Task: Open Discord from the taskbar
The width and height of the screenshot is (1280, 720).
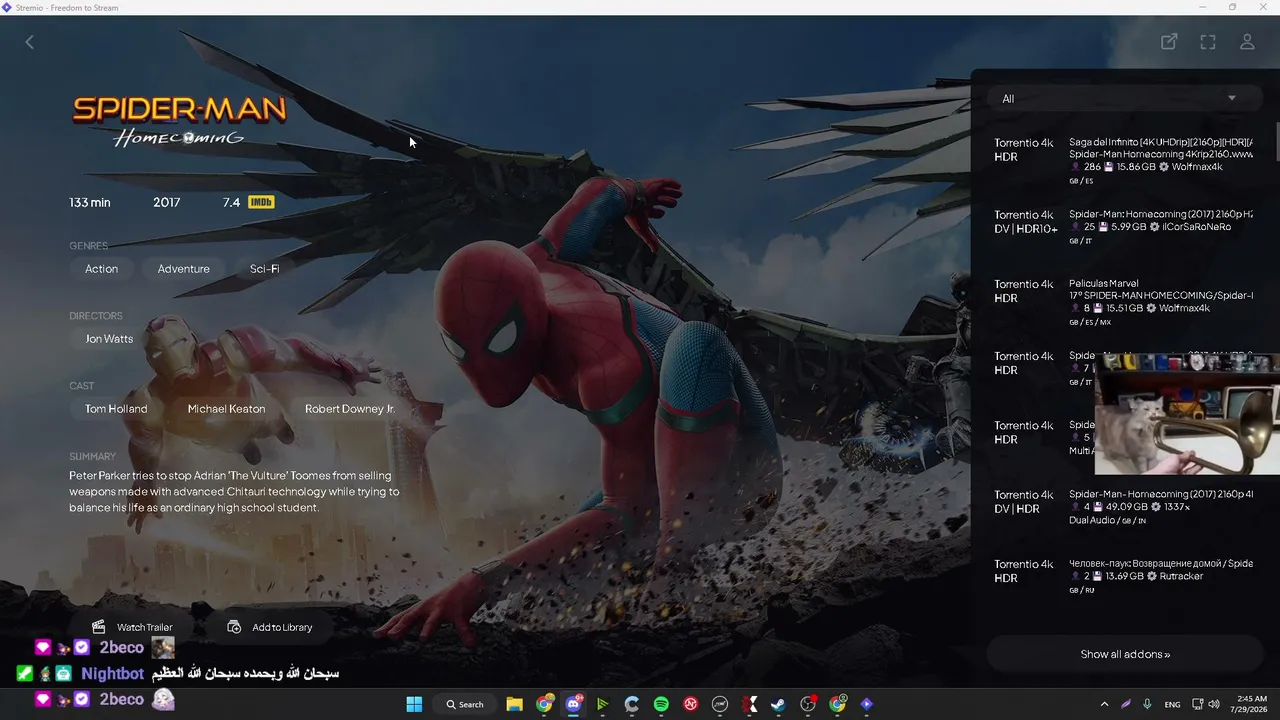Action: 573,704
